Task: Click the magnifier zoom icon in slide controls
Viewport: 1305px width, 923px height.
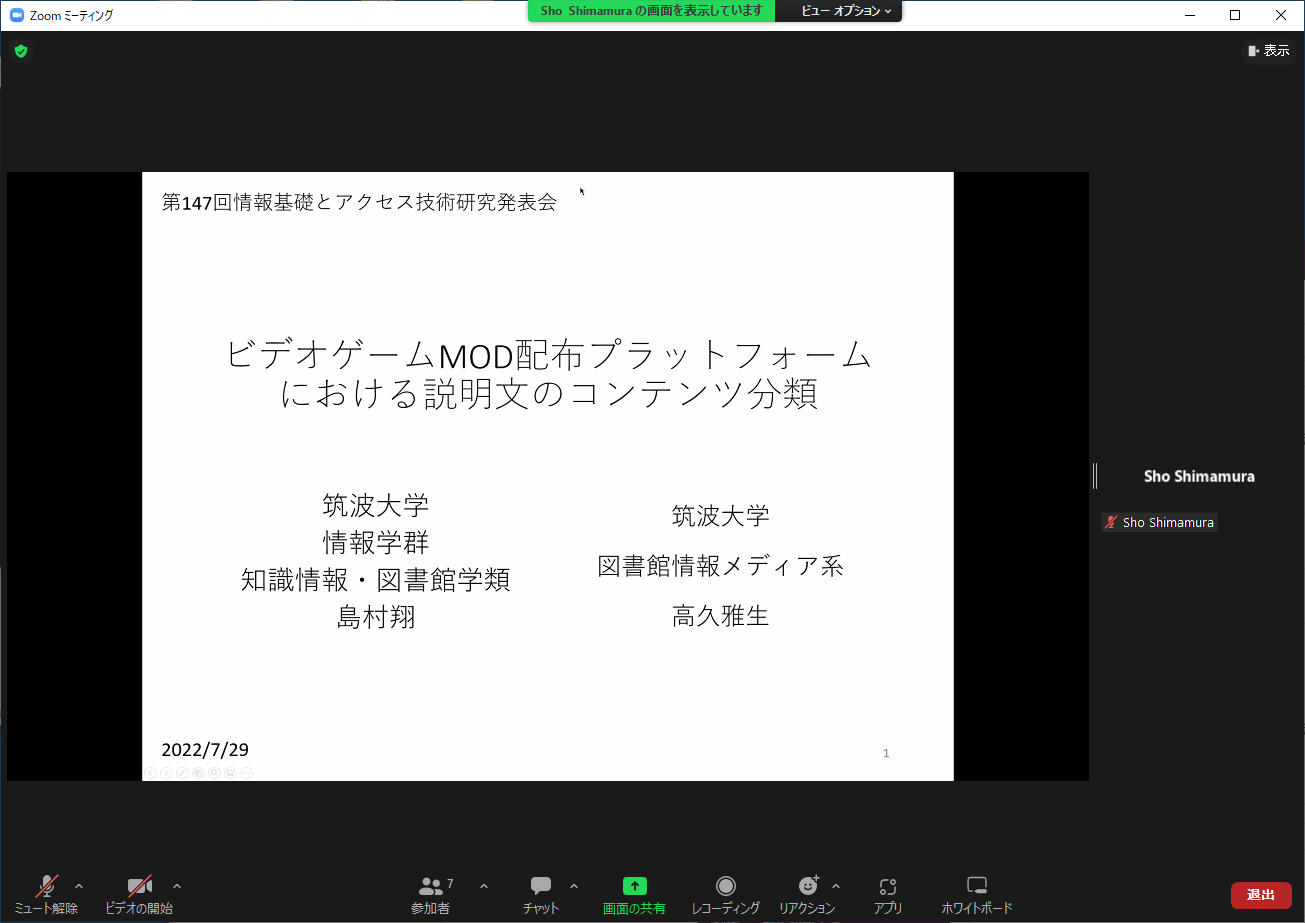Action: point(214,773)
